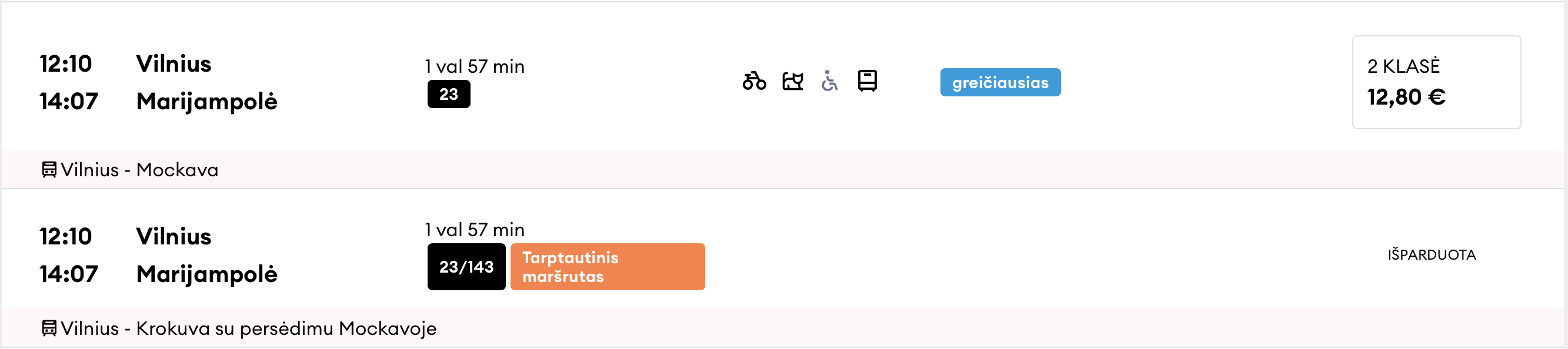Click the bicycle transport icon
The image size is (1568, 349).
pos(754,81)
